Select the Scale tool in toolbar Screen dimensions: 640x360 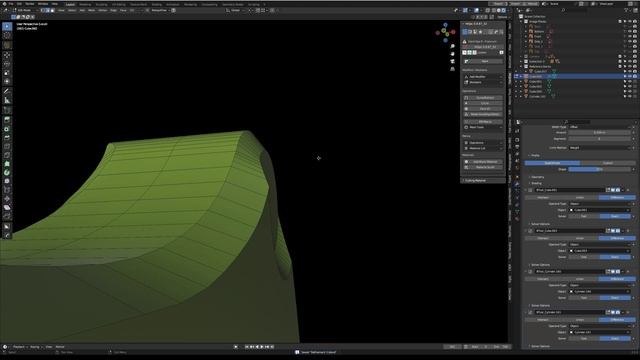(7, 73)
